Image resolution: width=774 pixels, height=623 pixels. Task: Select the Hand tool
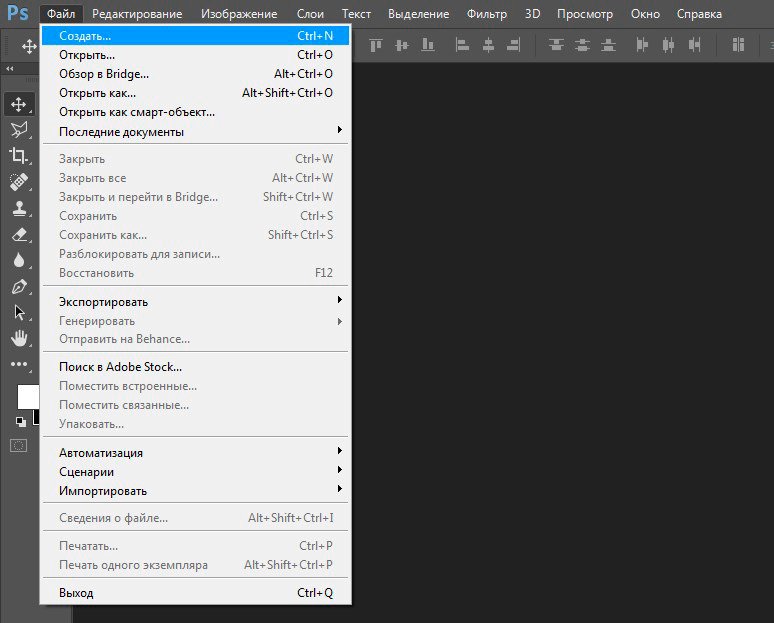pyautogui.click(x=19, y=338)
